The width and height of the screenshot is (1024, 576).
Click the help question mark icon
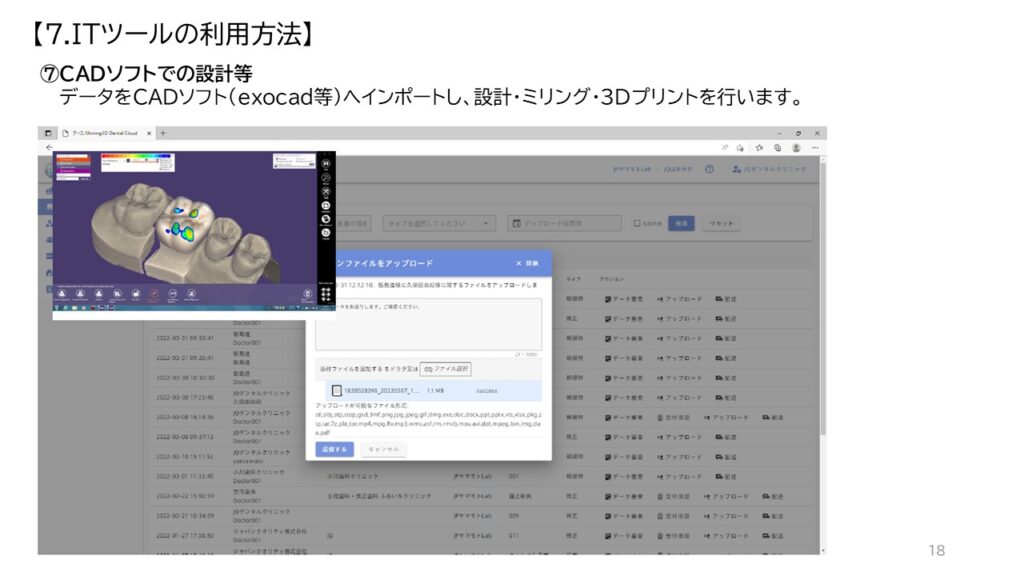tap(709, 169)
